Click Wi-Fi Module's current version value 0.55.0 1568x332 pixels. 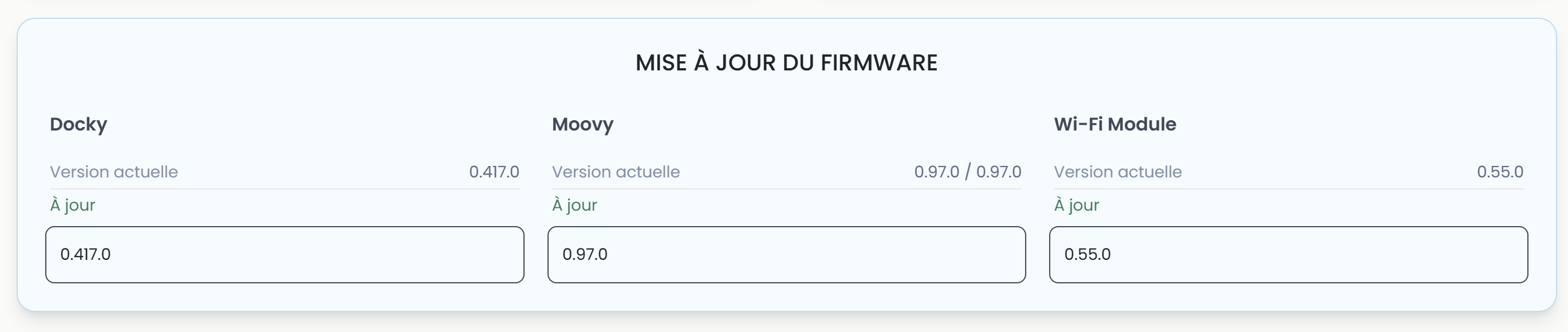pyautogui.click(x=1500, y=172)
